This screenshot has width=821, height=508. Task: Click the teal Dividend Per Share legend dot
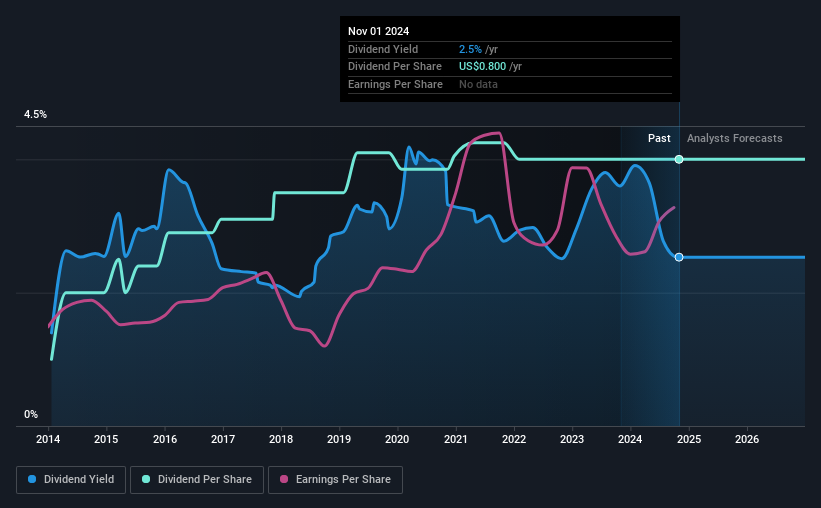146,479
